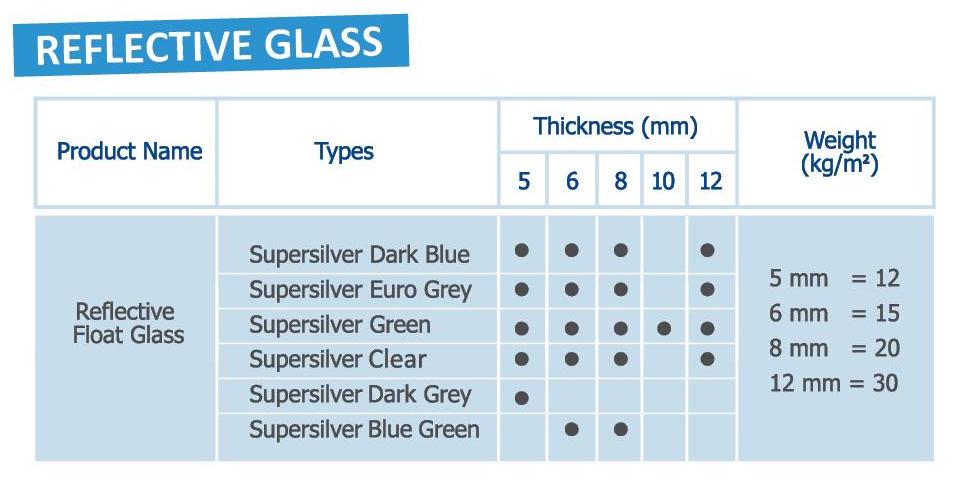968x490 pixels.
Task: Select the "12 mm = 30" weight entry
Action: [834, 382]
